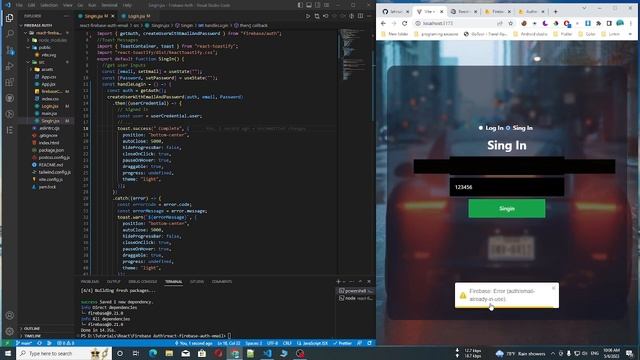Open package.json in the file explorer
Image resolution: width=640 pixels, height=360 pixels.
(x=51, y=150)
